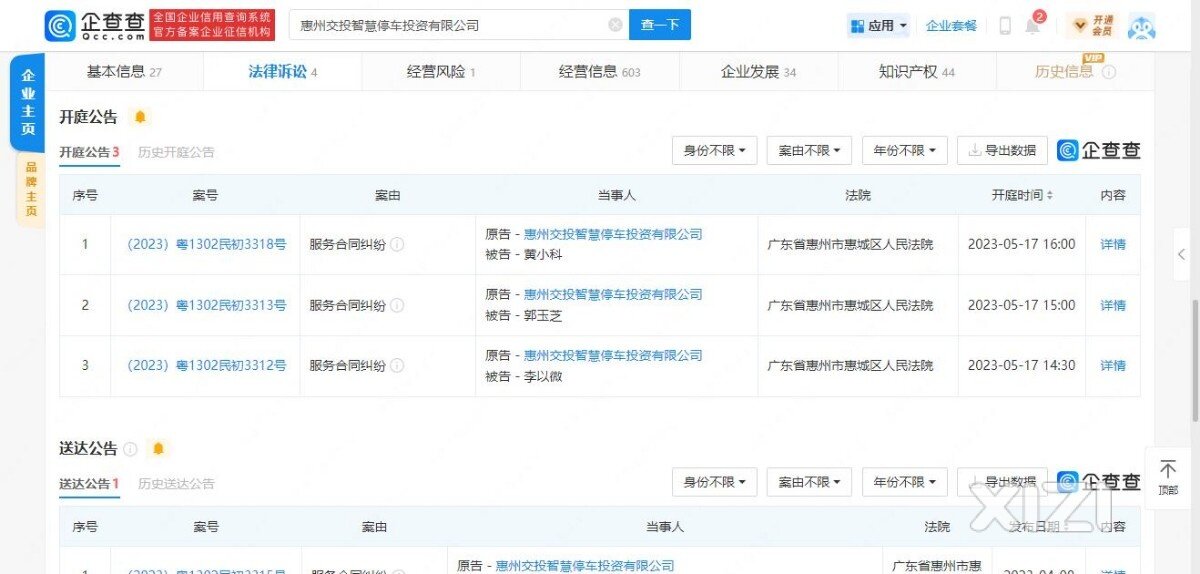Select the 开庭公告 3 sub-tab
This screenshot has width=1200, height=574.
(x=89, y=152)
